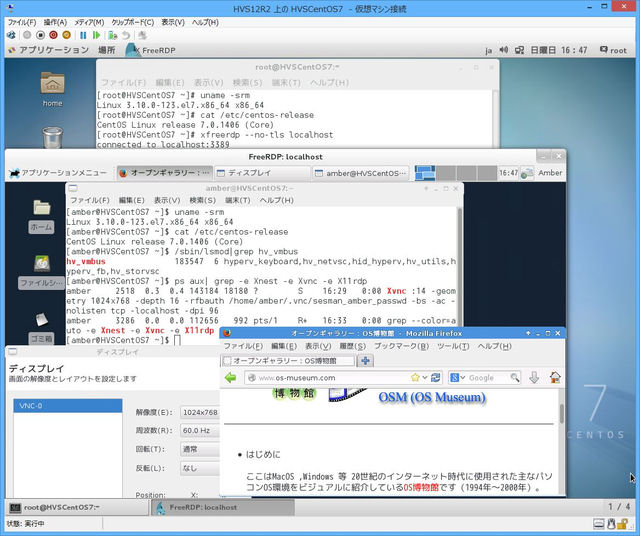Click the Revert undo icon in toolbar
The height and width of the screenshot is (536, 640).
point(126,35)
